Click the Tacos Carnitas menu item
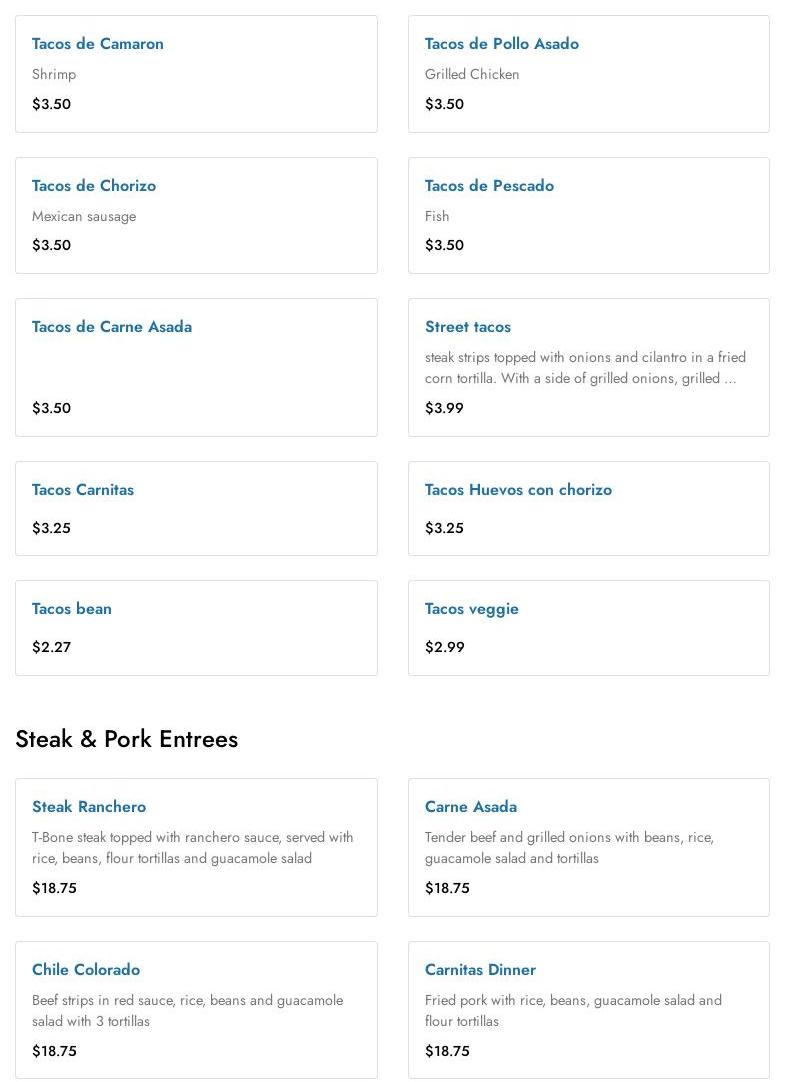The height and width of the screenshot is (1082, 785). [x=83, y=490]
